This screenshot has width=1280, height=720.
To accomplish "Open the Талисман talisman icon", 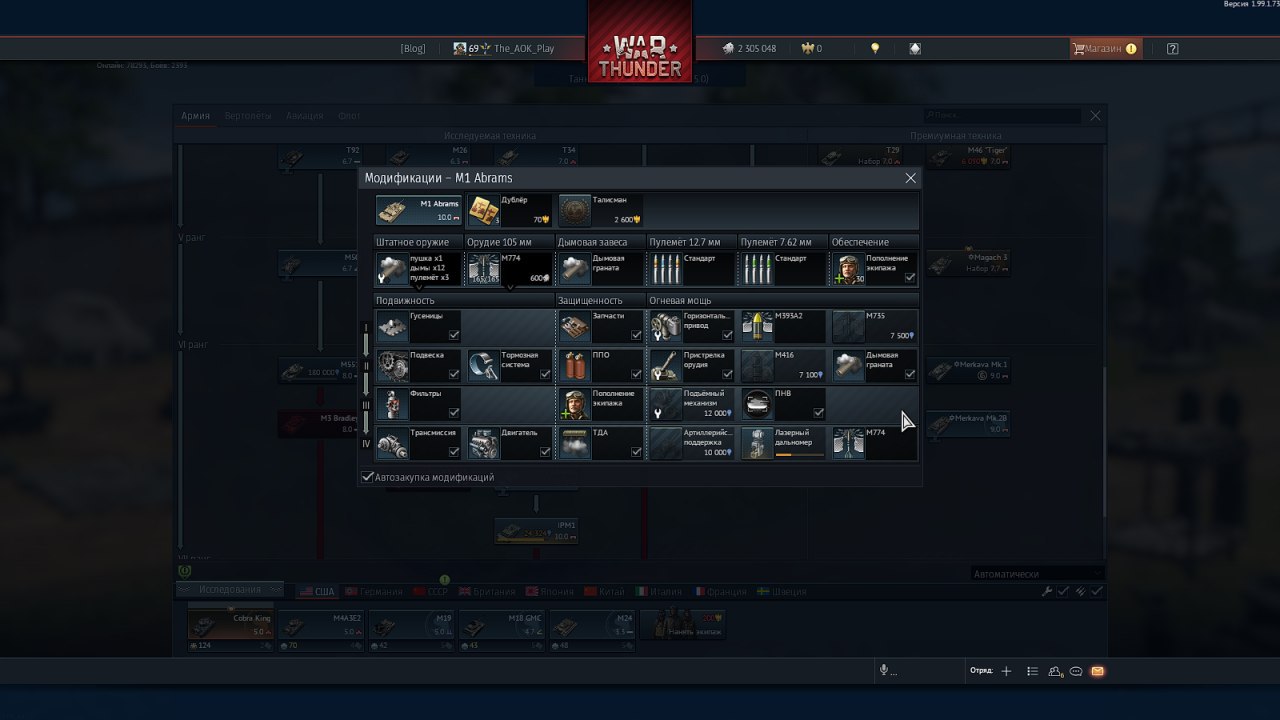I will click(x=575, y=210).
